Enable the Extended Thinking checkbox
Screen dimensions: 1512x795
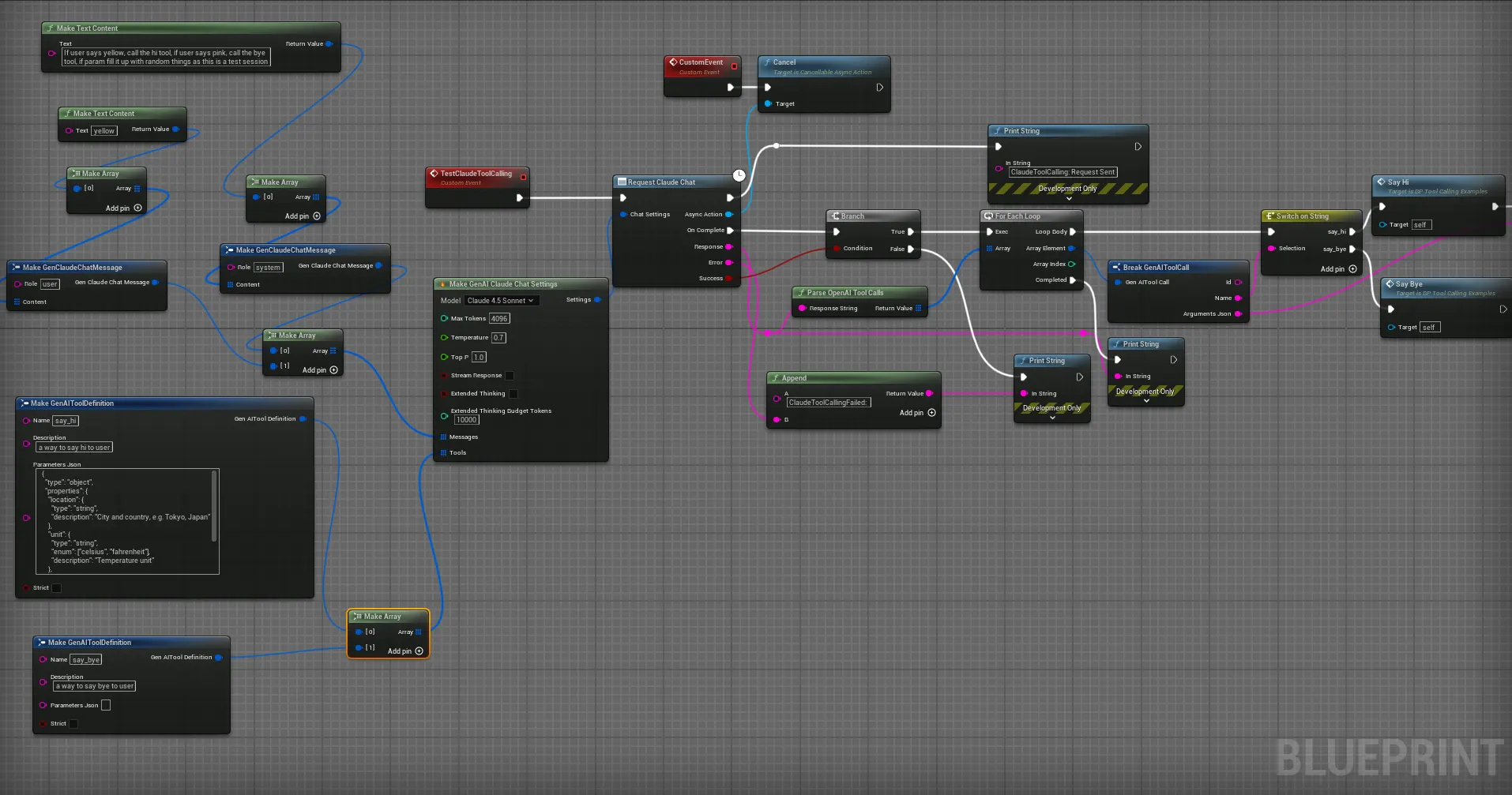pos(513,393)
